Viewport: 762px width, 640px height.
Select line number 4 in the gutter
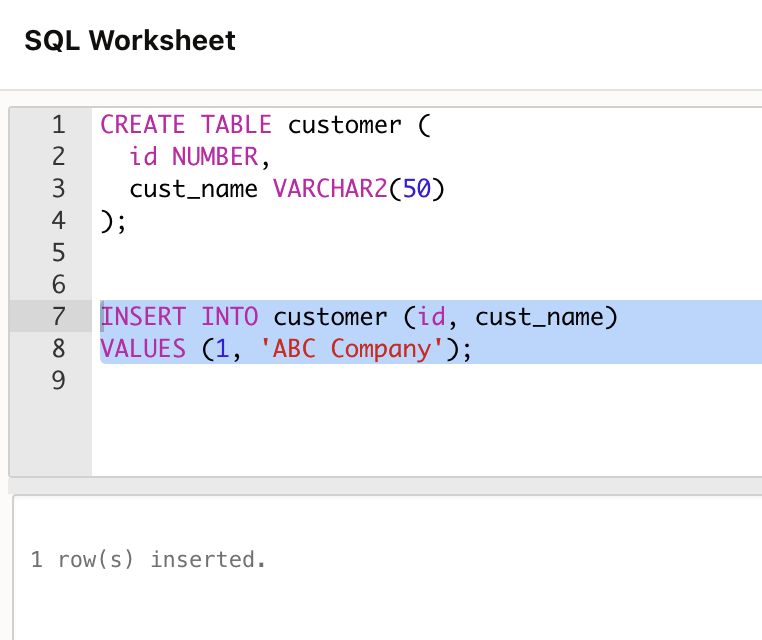[x=58, y=221]
